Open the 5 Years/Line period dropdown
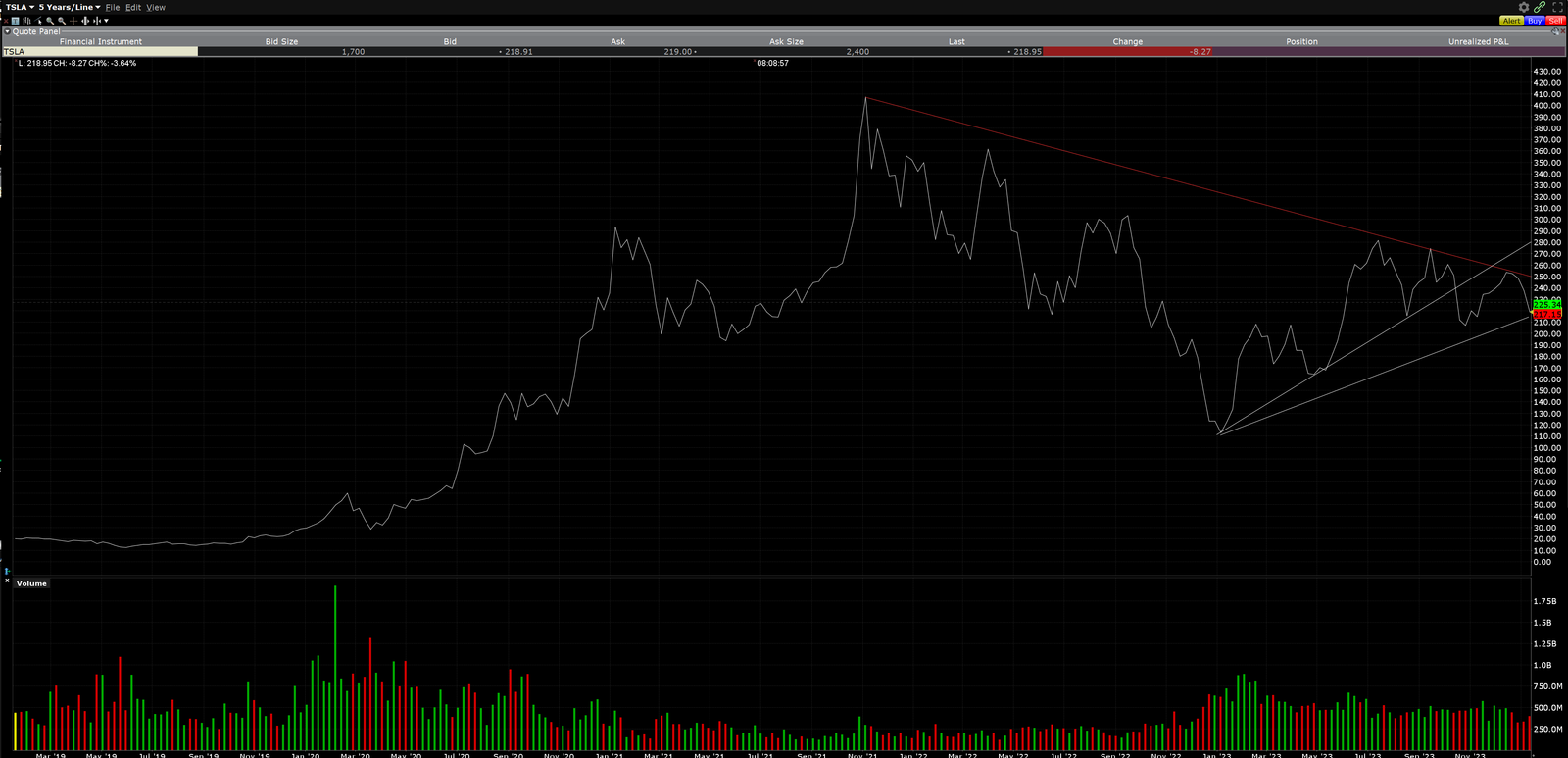The width and height of the screenshot is (1568, 758). 70,7
